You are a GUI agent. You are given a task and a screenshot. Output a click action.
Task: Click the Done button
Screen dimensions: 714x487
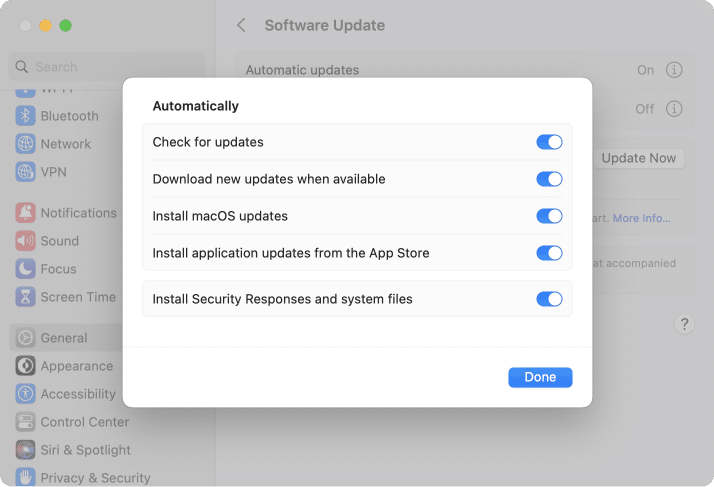pos(540,377)
